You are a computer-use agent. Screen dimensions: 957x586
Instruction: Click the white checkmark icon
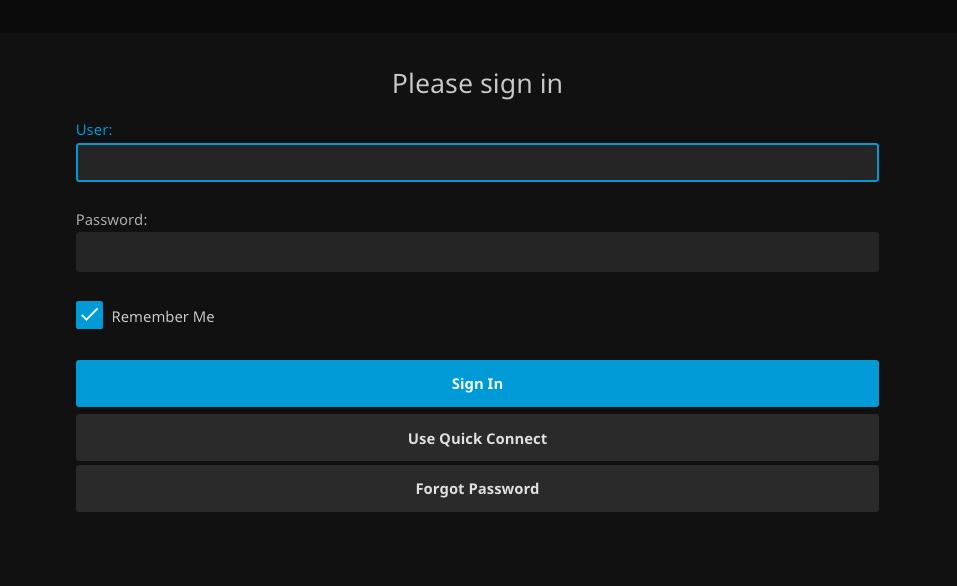[x=89, y=315]
